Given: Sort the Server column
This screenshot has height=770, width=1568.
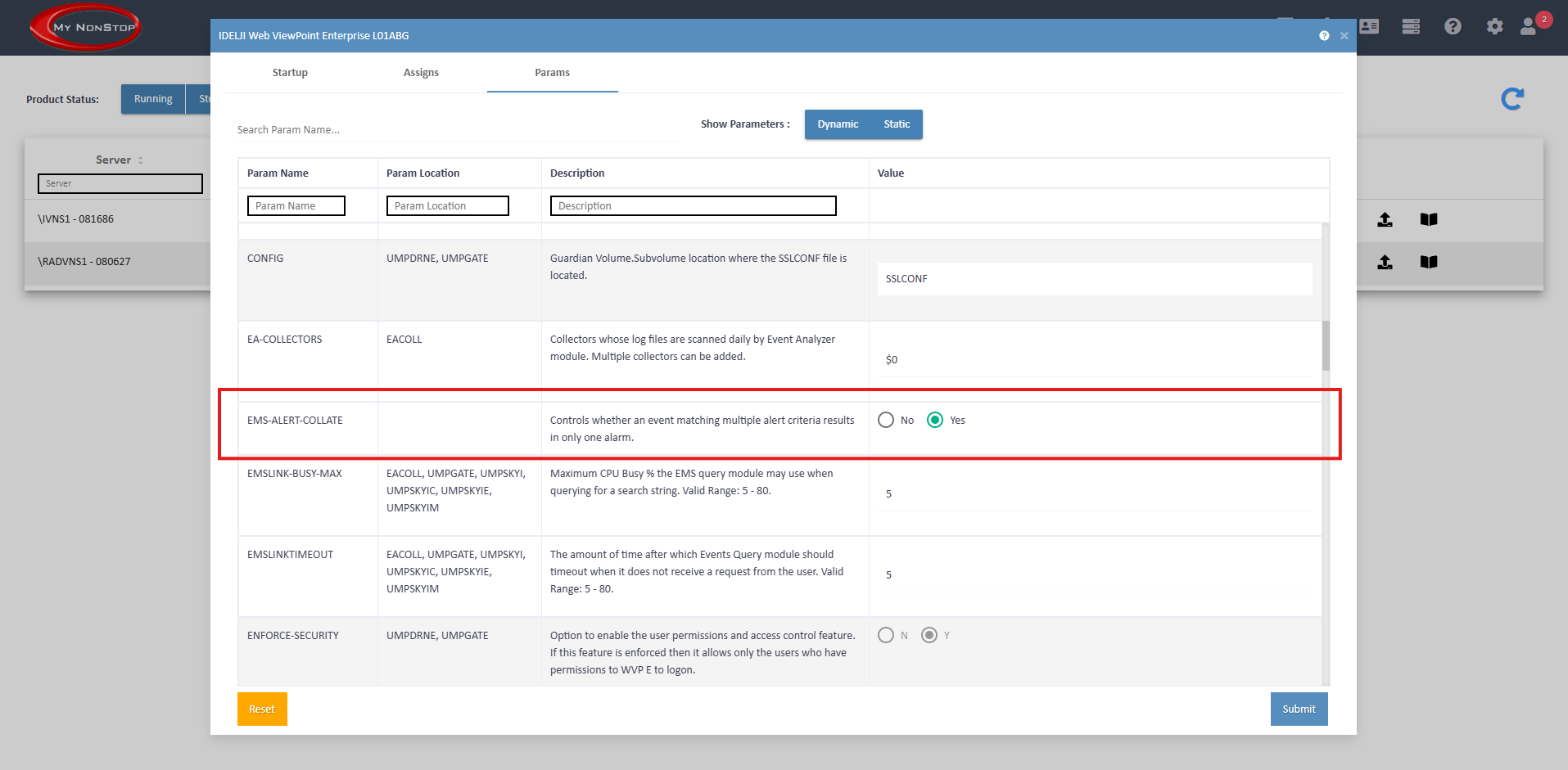Looking at the screenshot, I should (x=140, y=160).
